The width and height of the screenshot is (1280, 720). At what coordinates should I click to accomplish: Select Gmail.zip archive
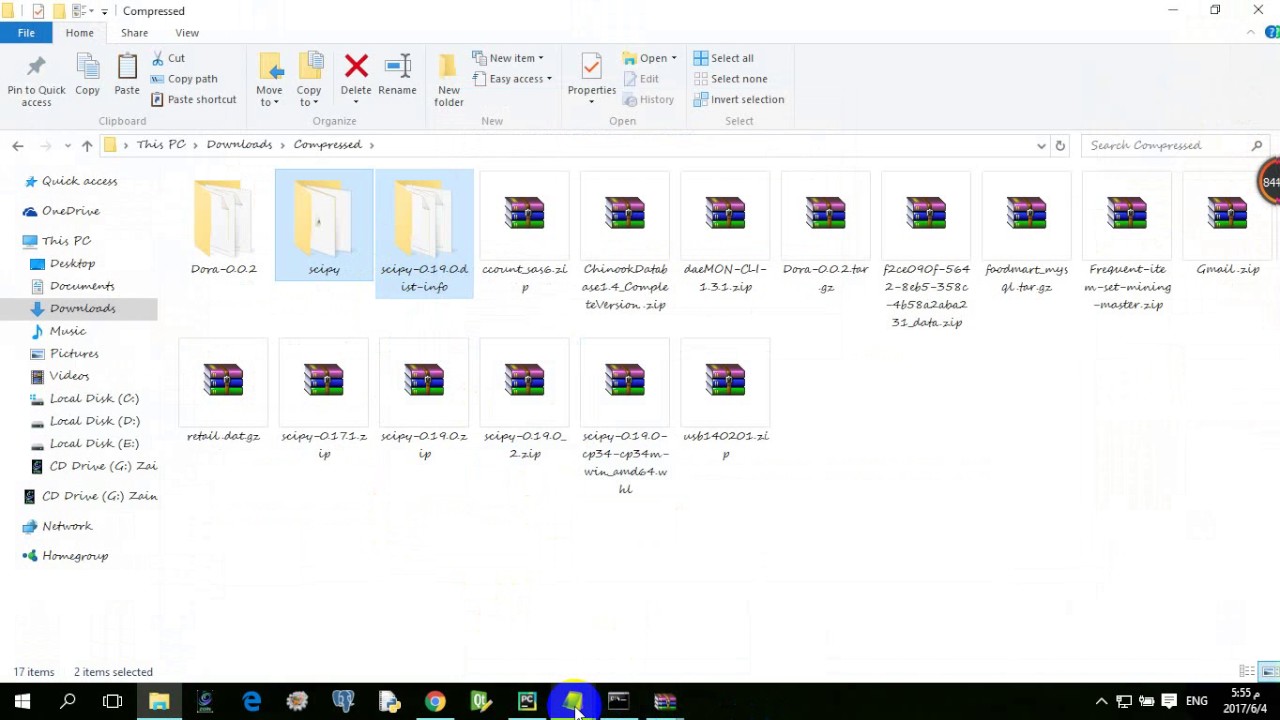point(1227,226)
